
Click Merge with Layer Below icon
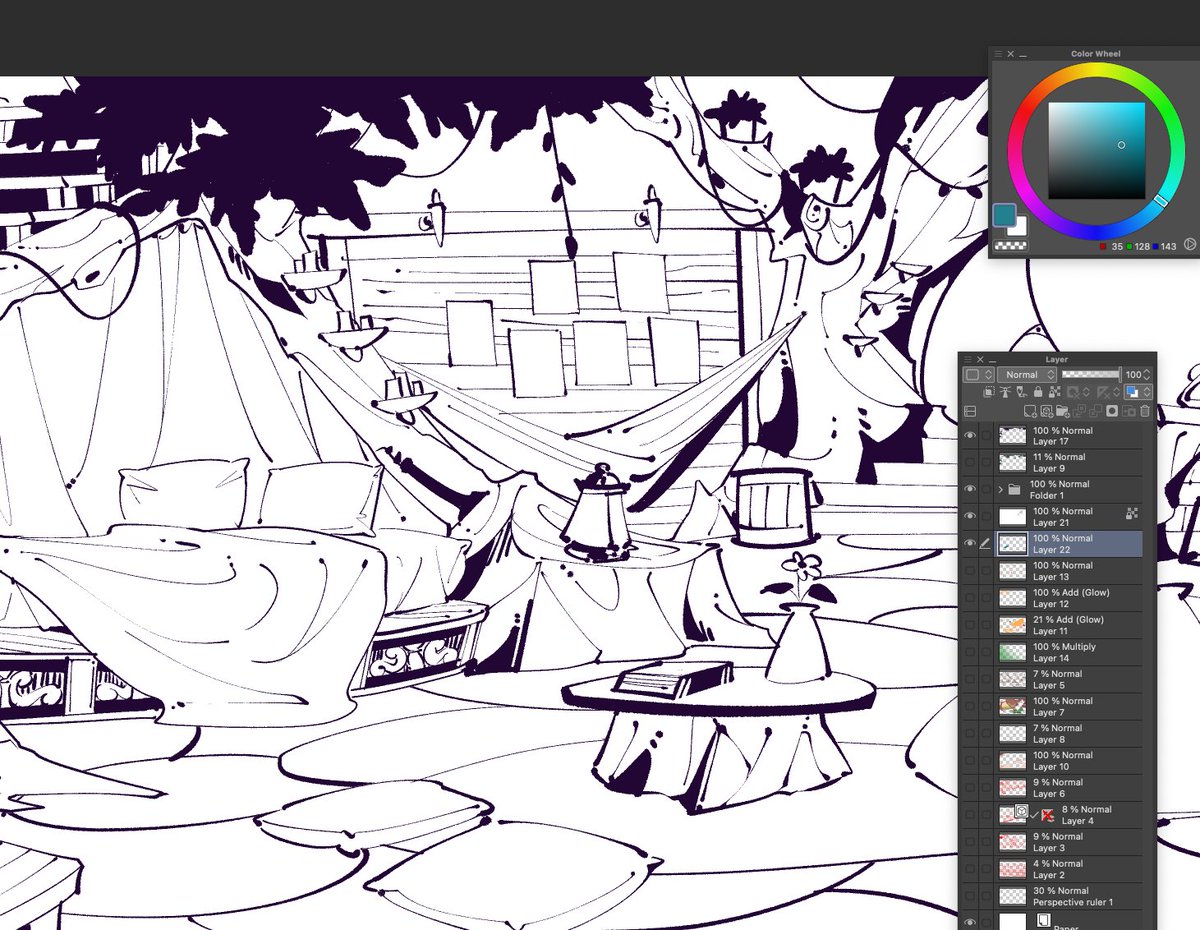1096,411
